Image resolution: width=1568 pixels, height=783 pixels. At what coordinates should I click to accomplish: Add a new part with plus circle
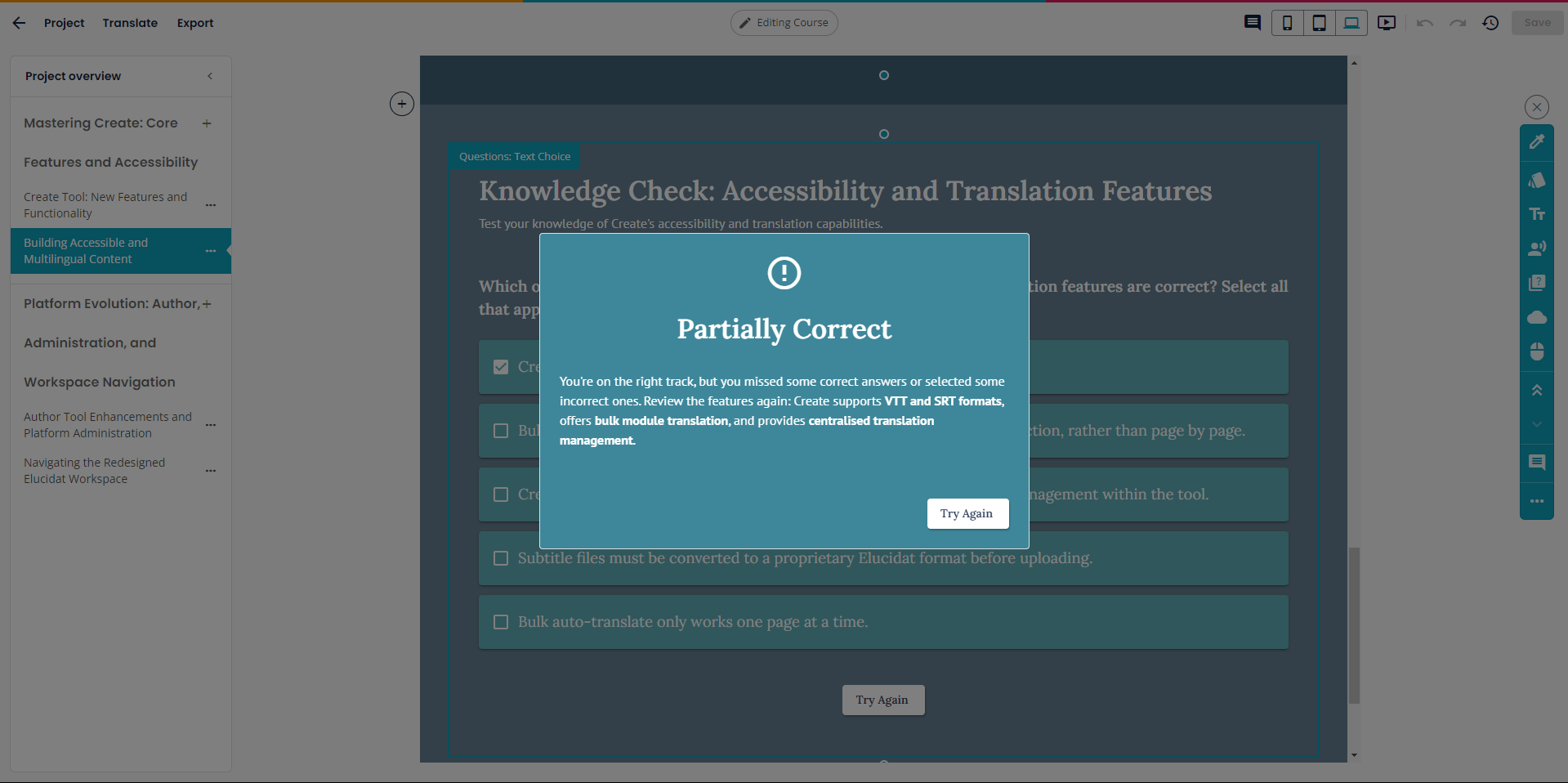click(x=401, y=104)
